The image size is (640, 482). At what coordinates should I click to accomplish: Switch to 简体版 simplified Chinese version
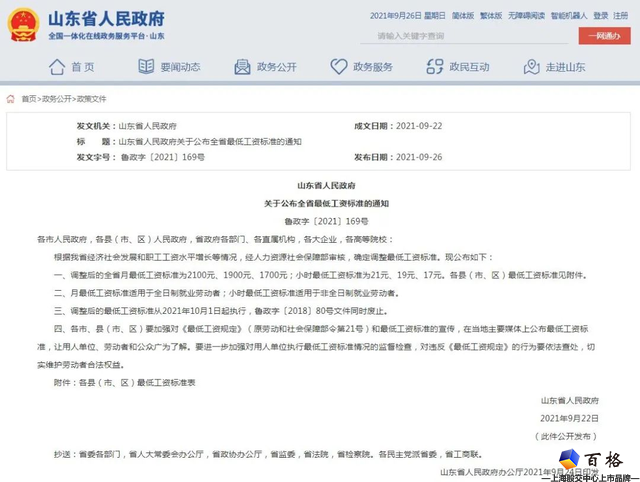(463, 16)
